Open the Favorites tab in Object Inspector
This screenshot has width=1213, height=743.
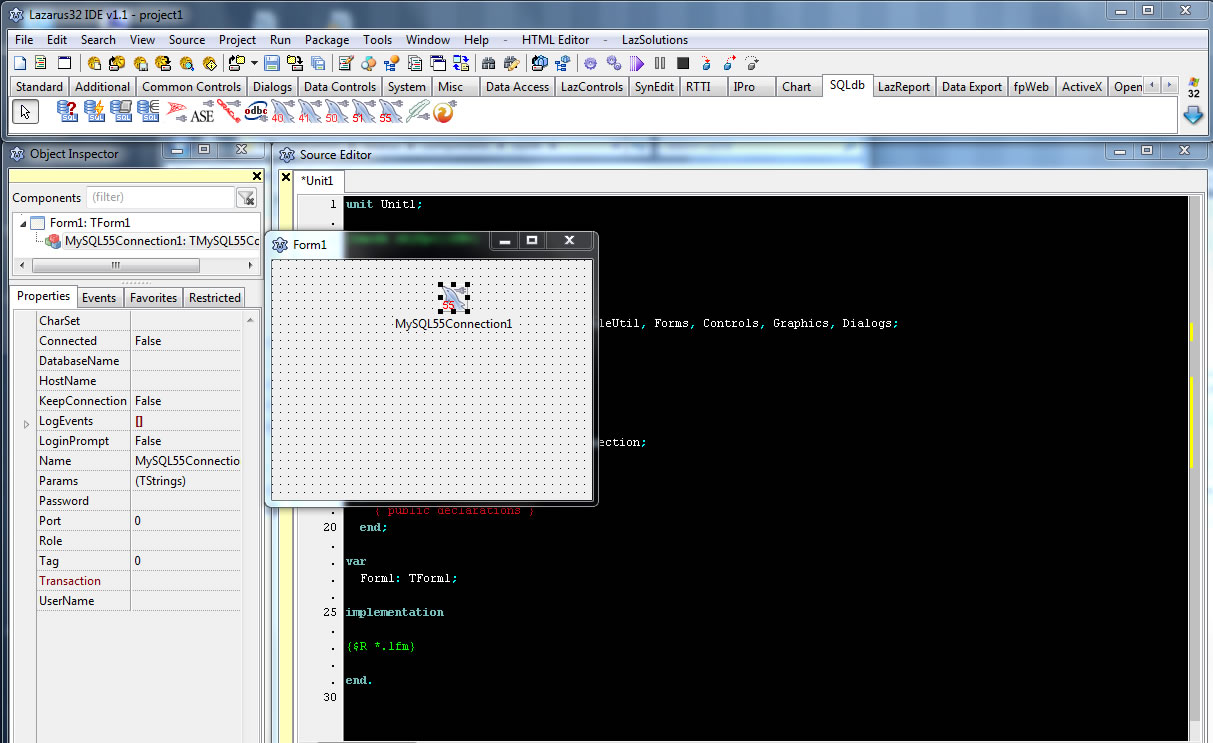[x=153, y=297]
